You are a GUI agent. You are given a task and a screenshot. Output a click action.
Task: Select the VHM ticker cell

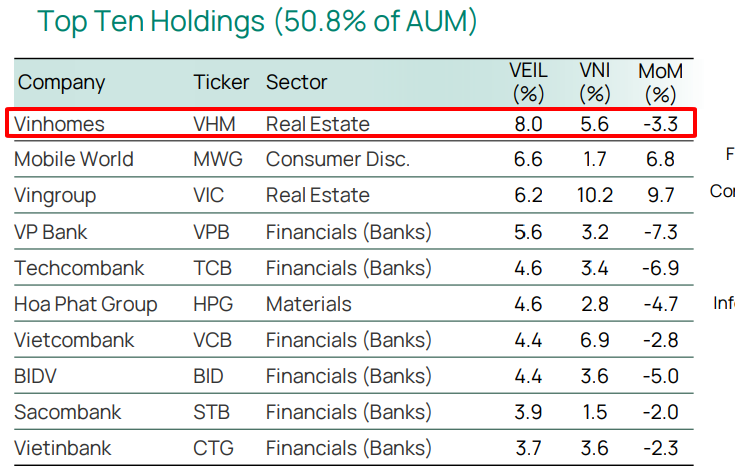tap(215, 124)
